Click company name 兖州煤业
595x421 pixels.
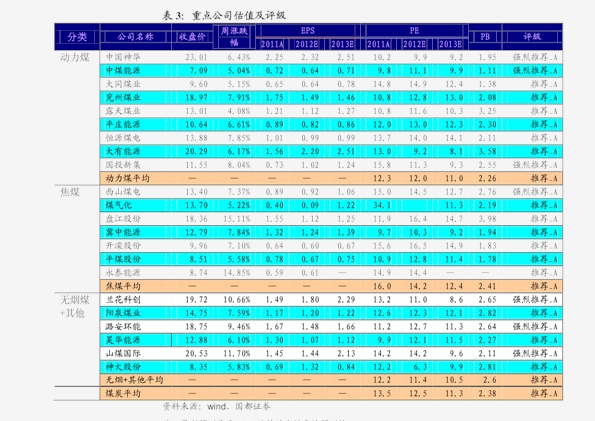pos(123,98)
